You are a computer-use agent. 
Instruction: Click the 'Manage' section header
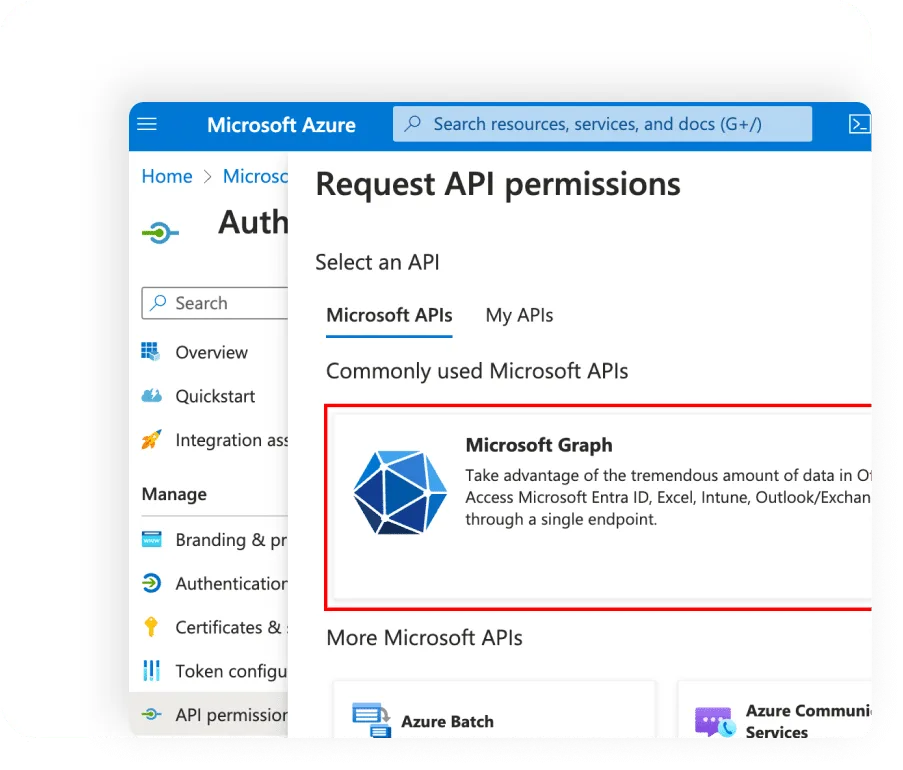tap(174, 494)
